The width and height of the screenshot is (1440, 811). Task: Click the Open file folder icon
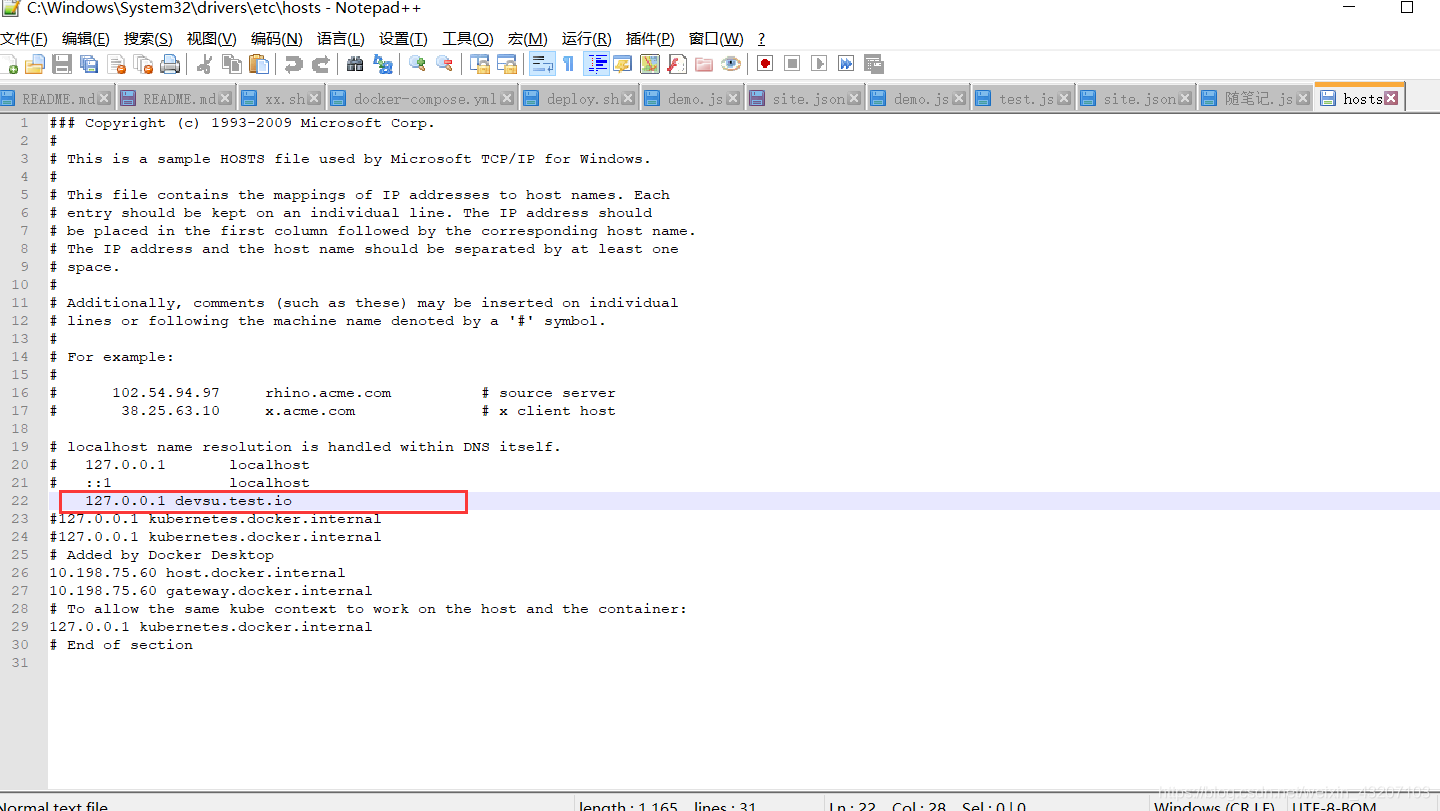(35, 64)
